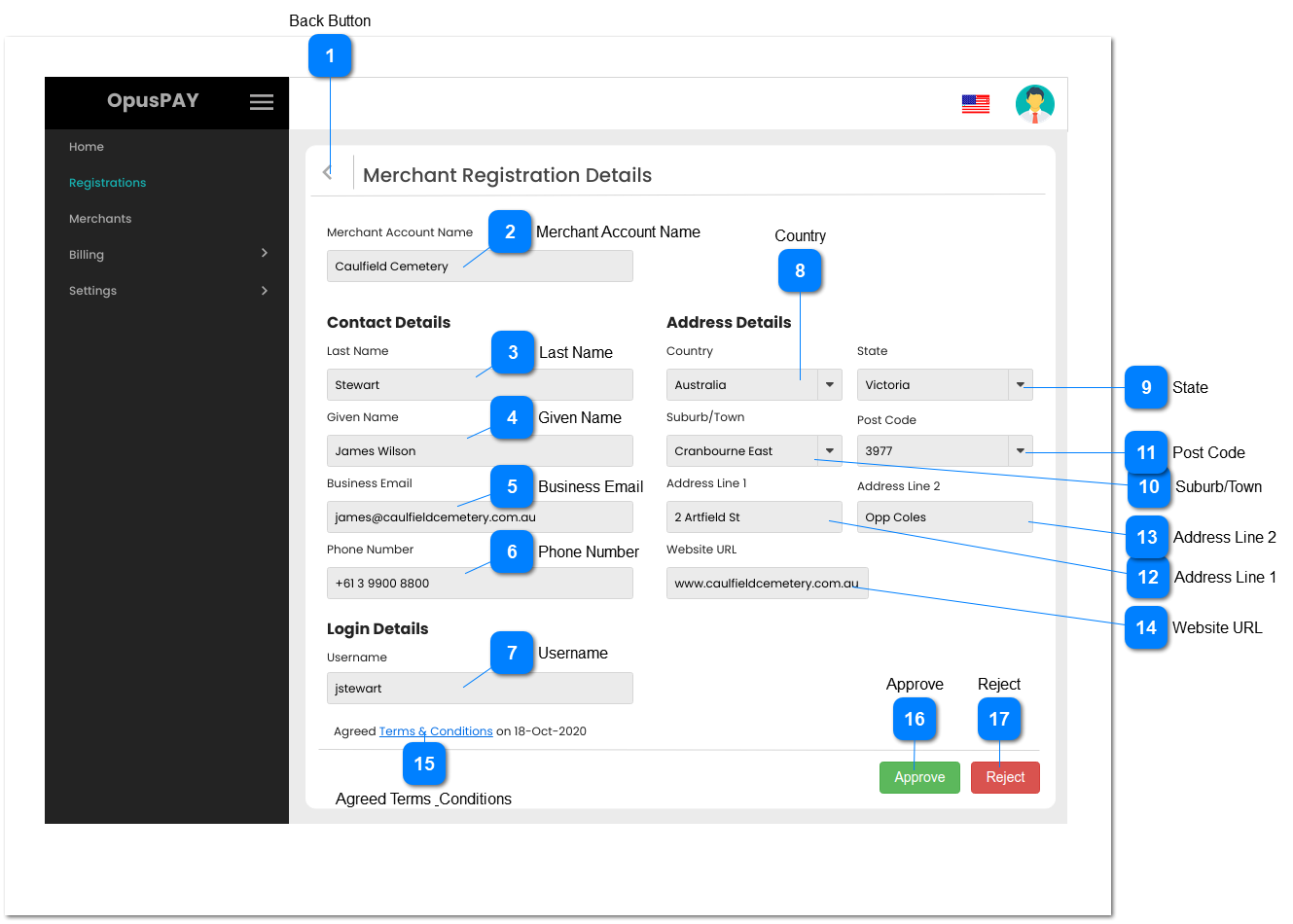Image resolution: width=1293 pixels, height=924 pixels.
Task: Open the user profile avatar
Action: (1034, 104)
